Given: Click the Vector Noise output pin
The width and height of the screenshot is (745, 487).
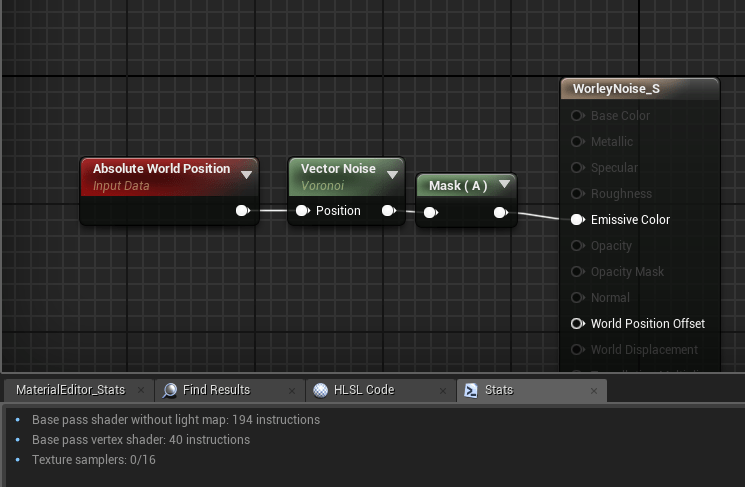Looking at the screenshot, I should click(387, 211).
